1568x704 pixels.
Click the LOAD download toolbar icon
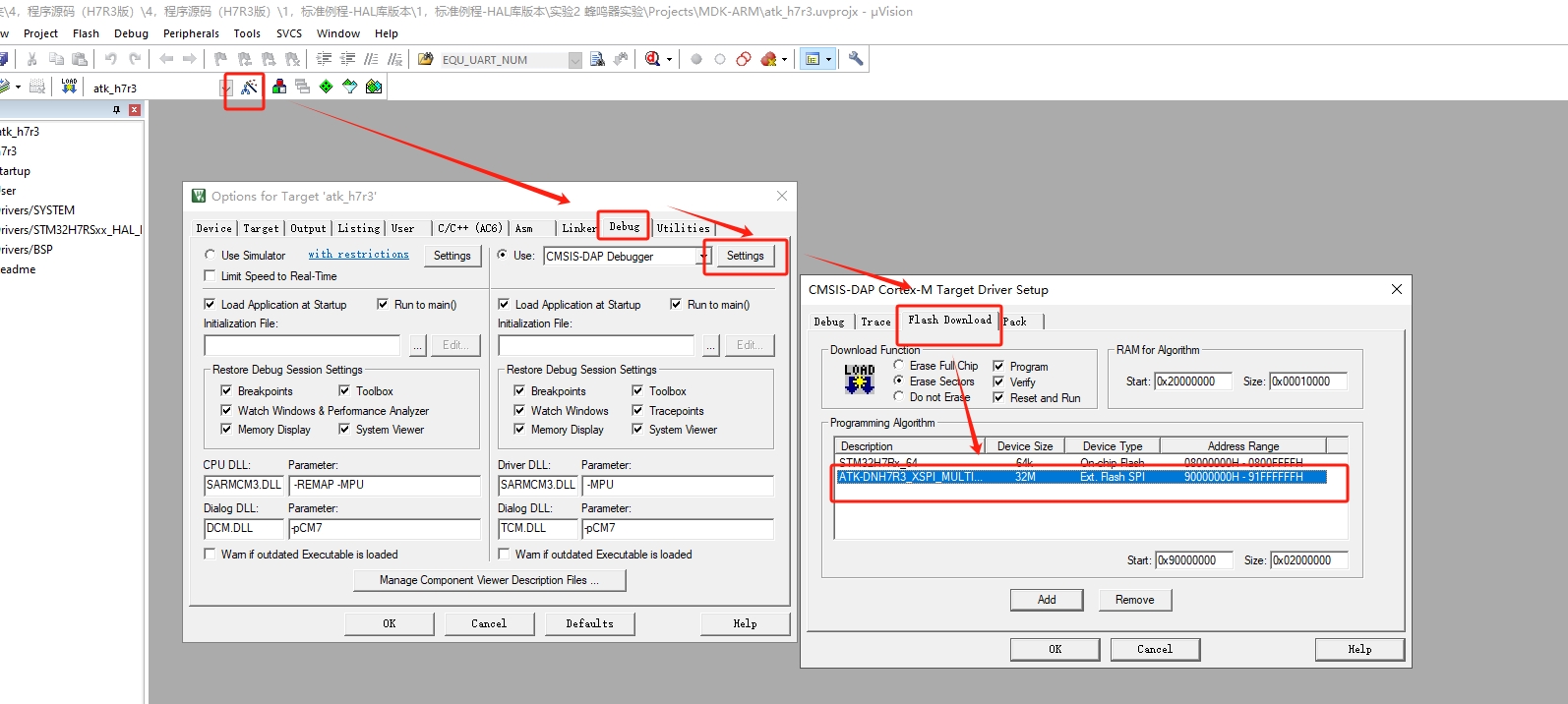coord(69,87)
